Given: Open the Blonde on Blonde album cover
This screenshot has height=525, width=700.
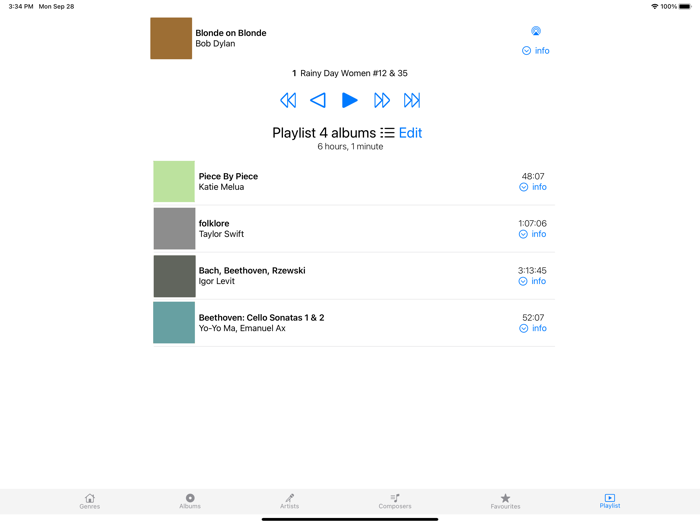Looking at the screenshot, I should click(171, 38).
